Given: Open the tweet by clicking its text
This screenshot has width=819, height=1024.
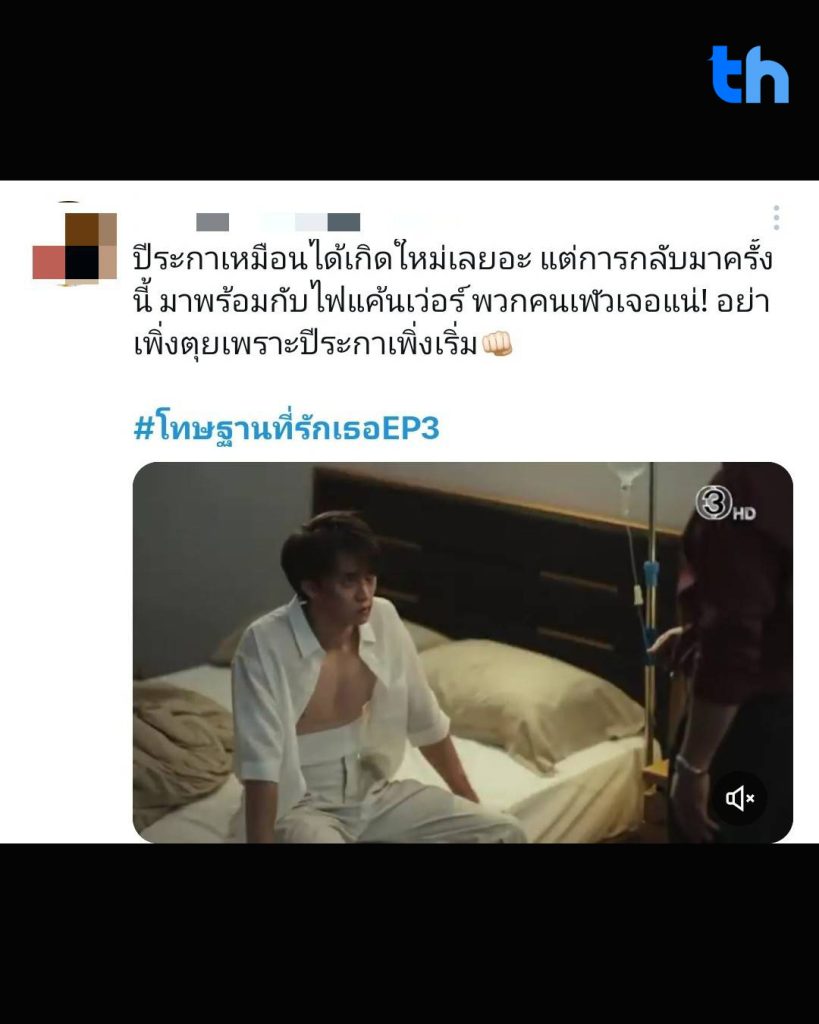Looking at the screenshot, I should click(x=452, y=302).
